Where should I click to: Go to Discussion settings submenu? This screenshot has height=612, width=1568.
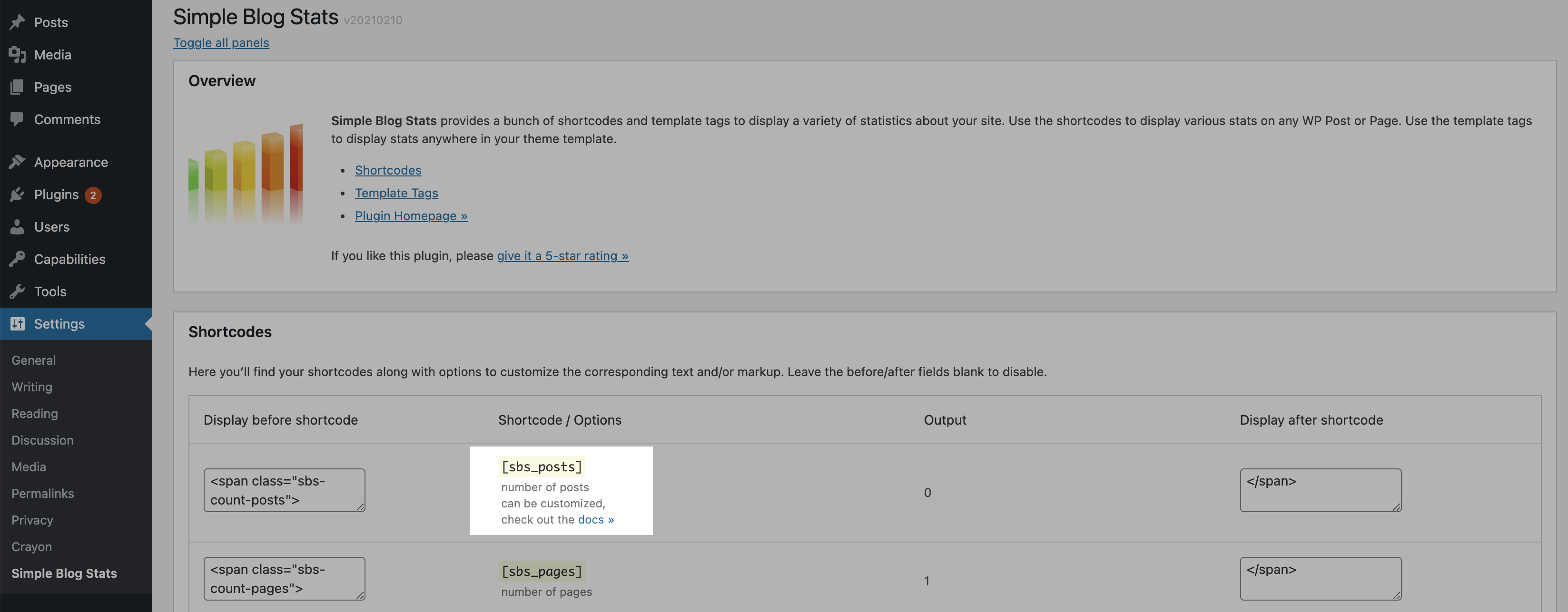[43, 440]
